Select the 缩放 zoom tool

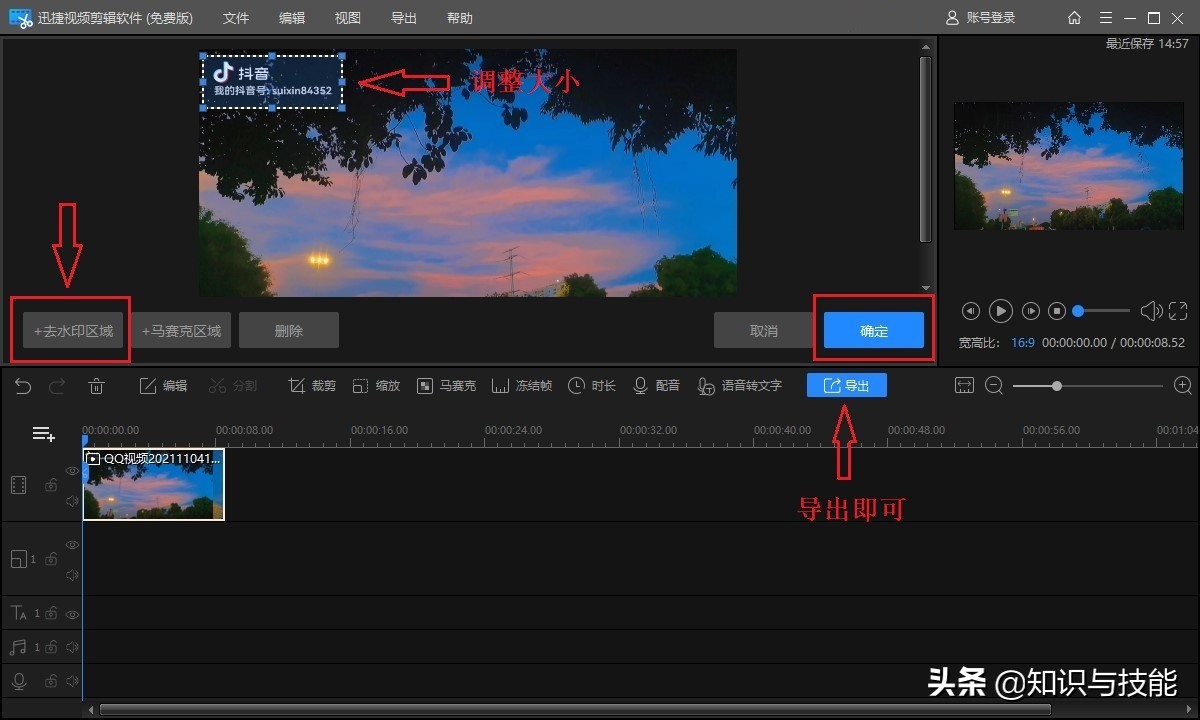pyautogui.click(x=376, y=386)
